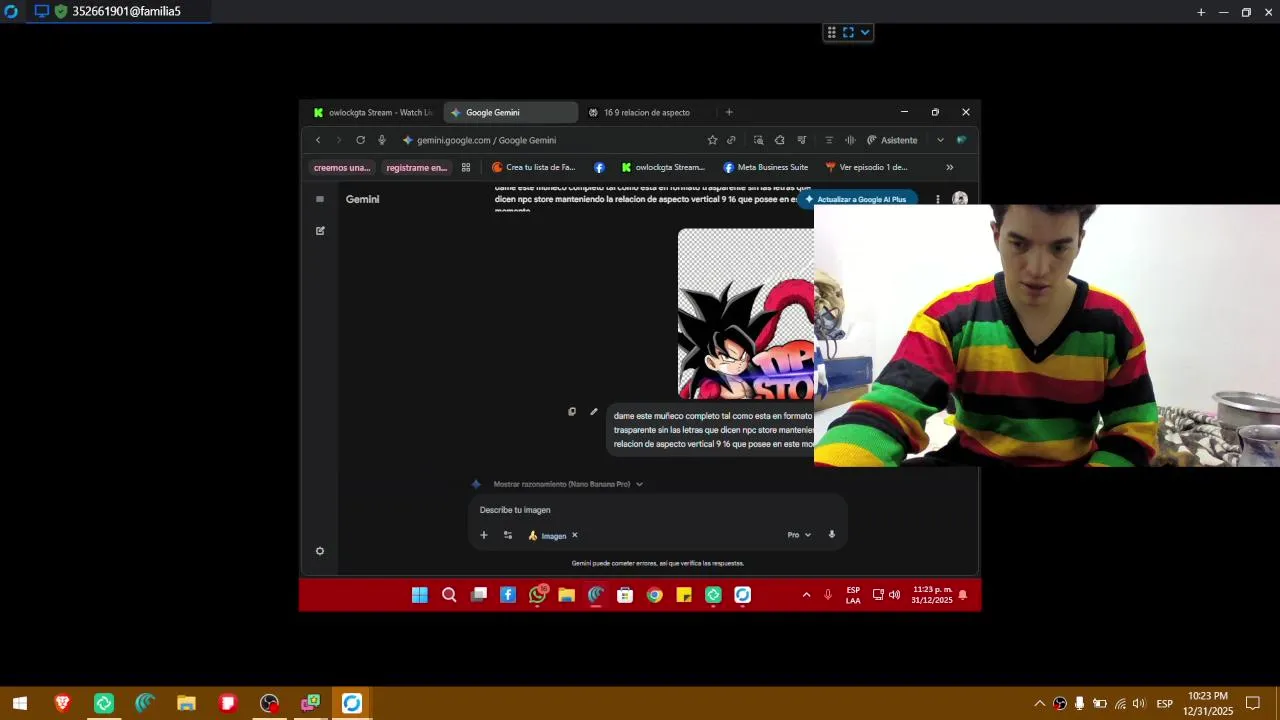1280x720 pixels.
Task: Click the microphone icon beside the address bar
Action: click(382, 140)
